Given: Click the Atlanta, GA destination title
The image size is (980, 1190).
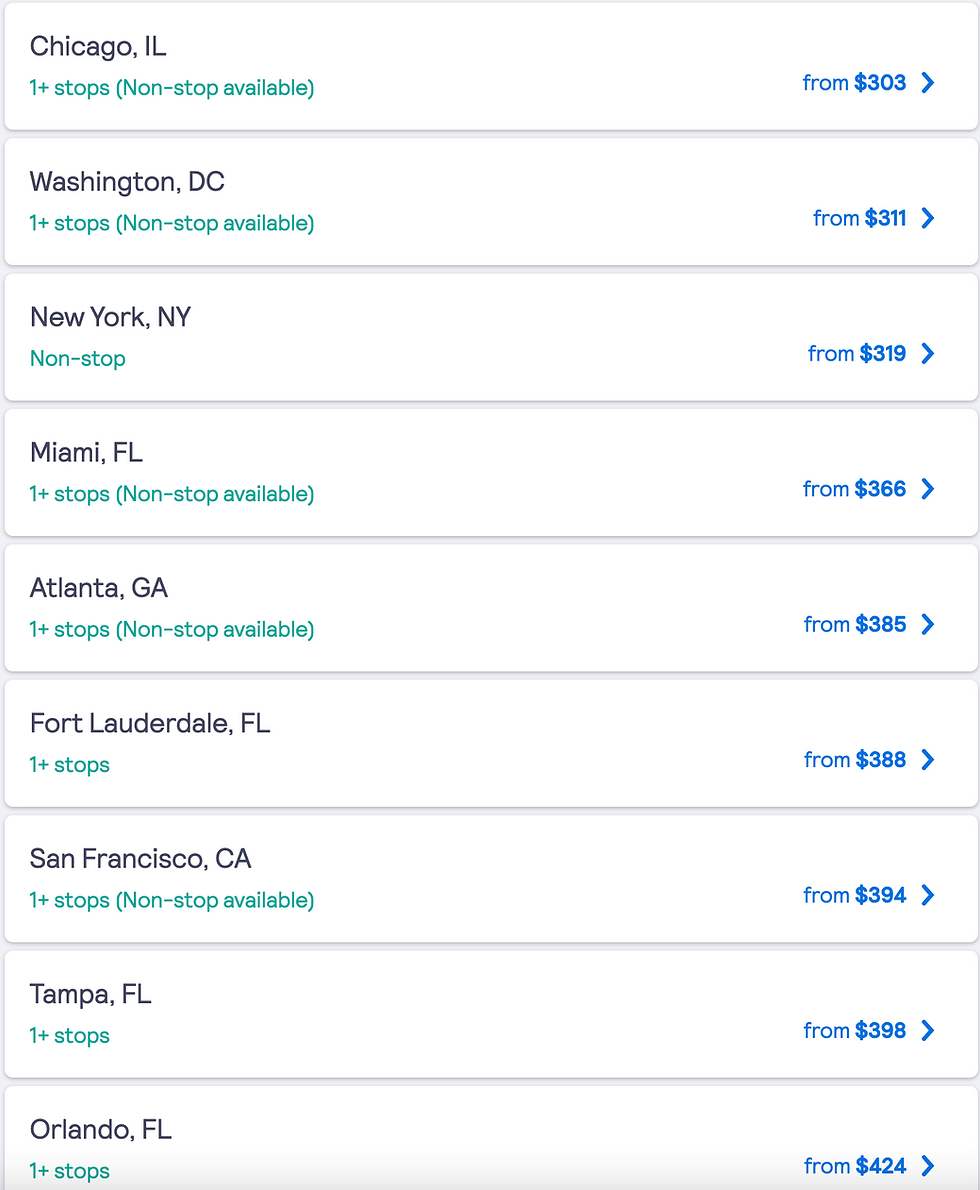Looking at the screenshot, I should pos(99,588).
